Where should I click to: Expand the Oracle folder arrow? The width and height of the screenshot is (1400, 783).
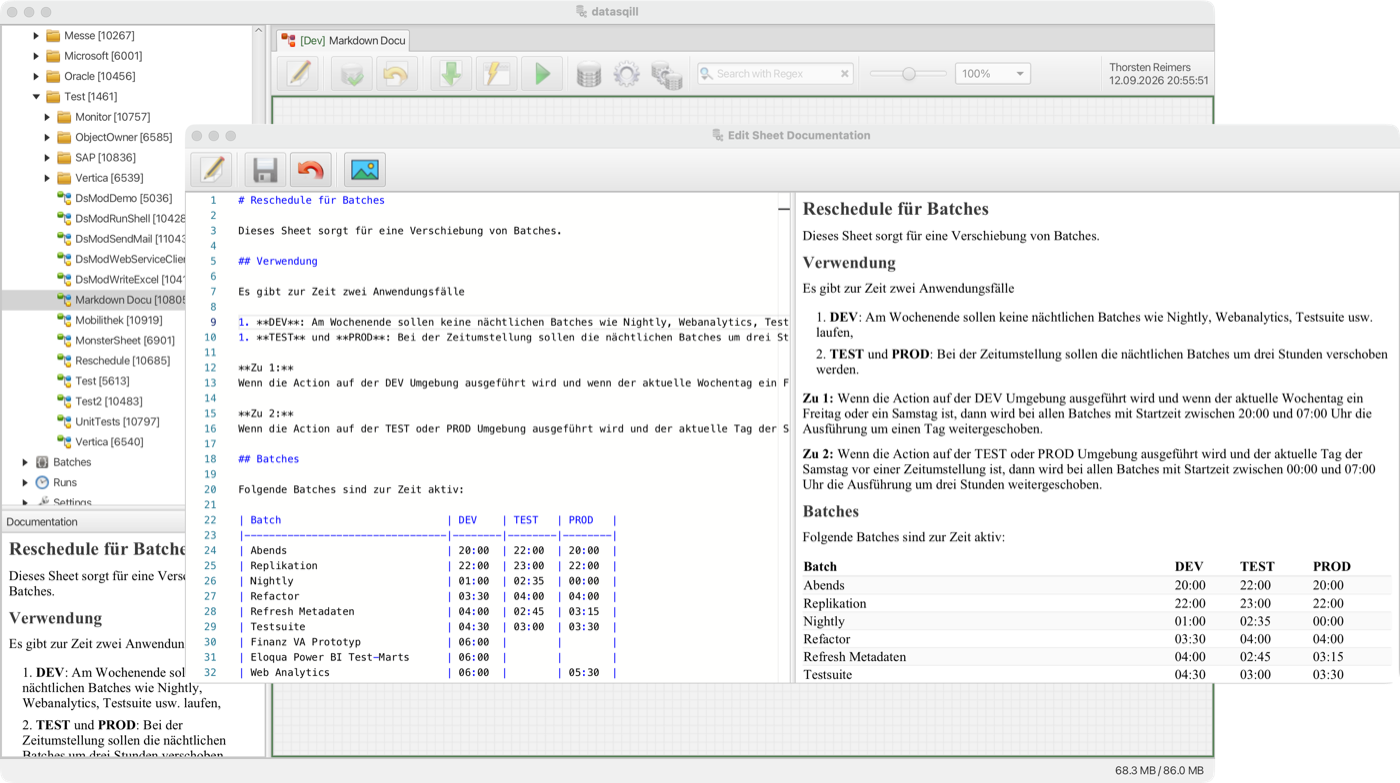click(36, 76)
